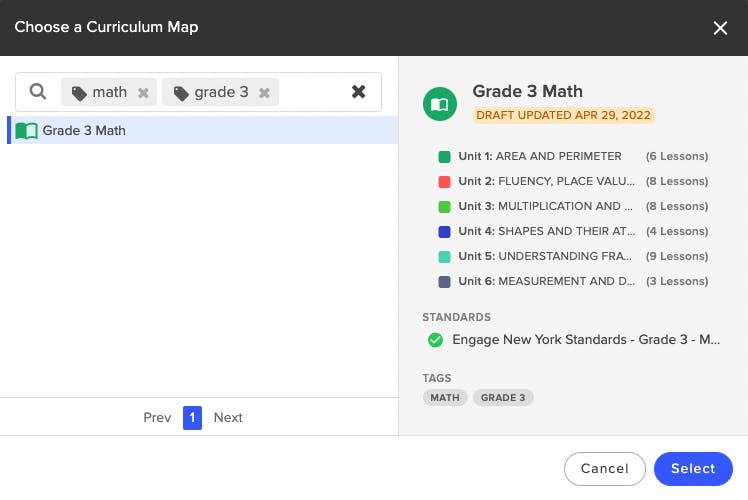Screen dimensions: 748x500
Task: Click the green curriculum book icon in details
Action: click(x=439, y=104)
